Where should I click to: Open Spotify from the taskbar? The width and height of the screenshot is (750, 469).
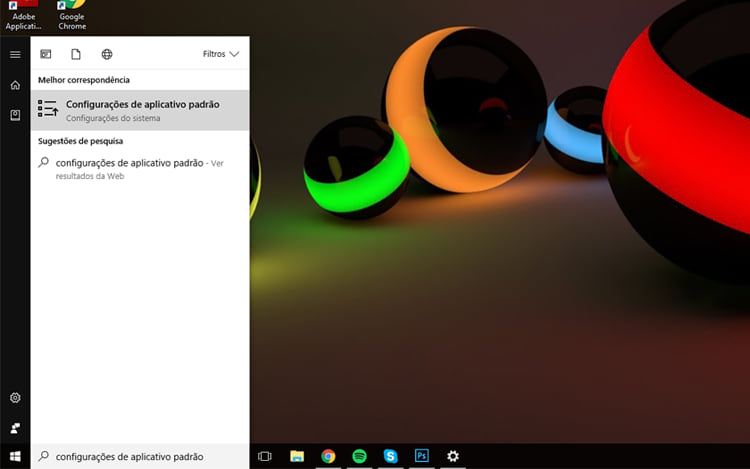[359, 456]
